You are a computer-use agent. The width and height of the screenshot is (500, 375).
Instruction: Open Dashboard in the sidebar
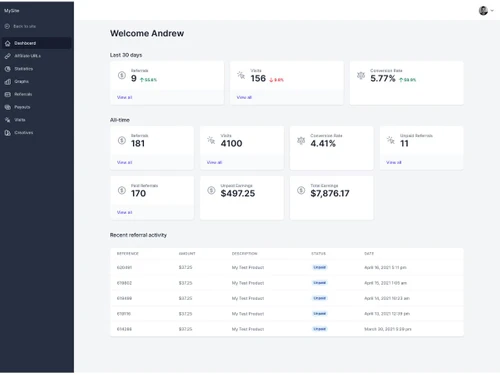(37, 43)
